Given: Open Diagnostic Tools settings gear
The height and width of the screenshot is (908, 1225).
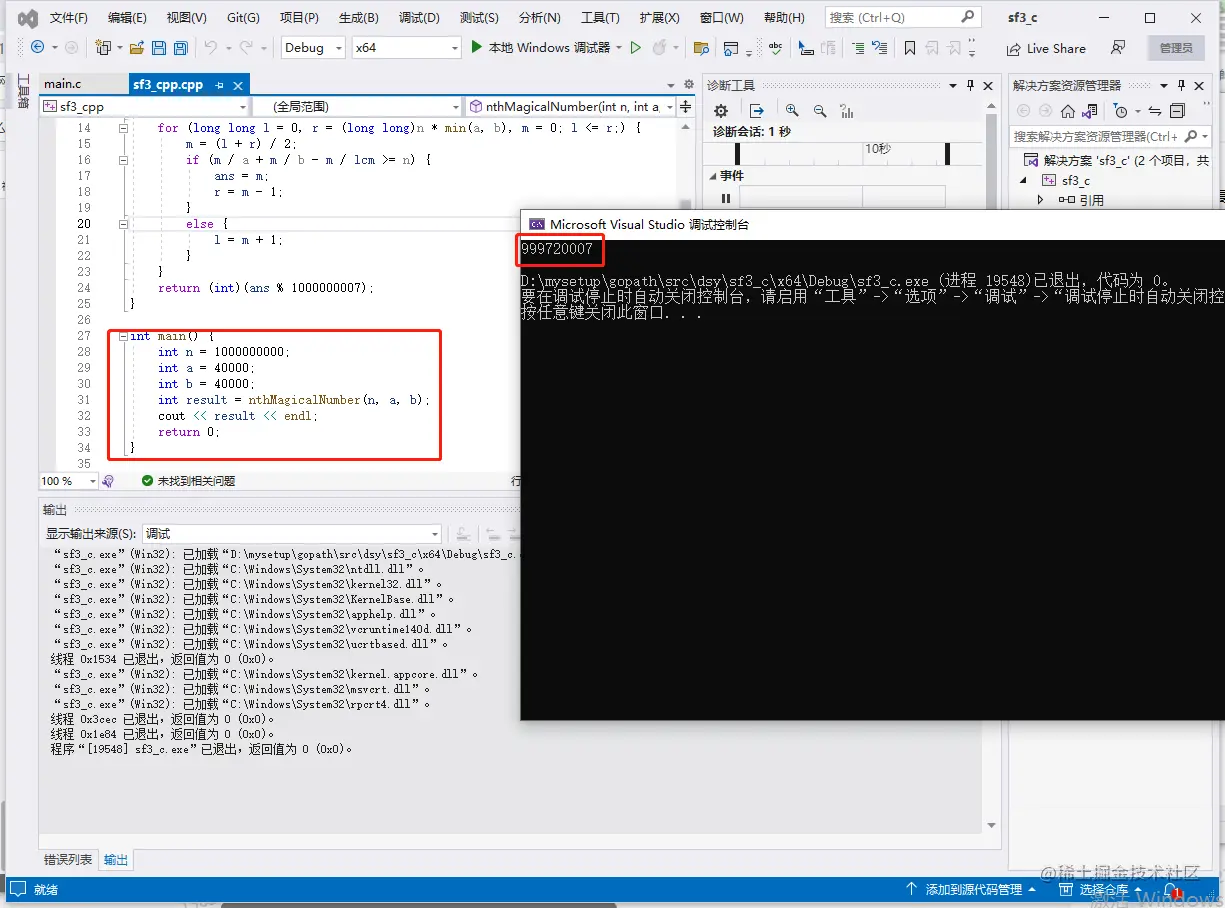Looking at the screenshot, I should [720, 111].
